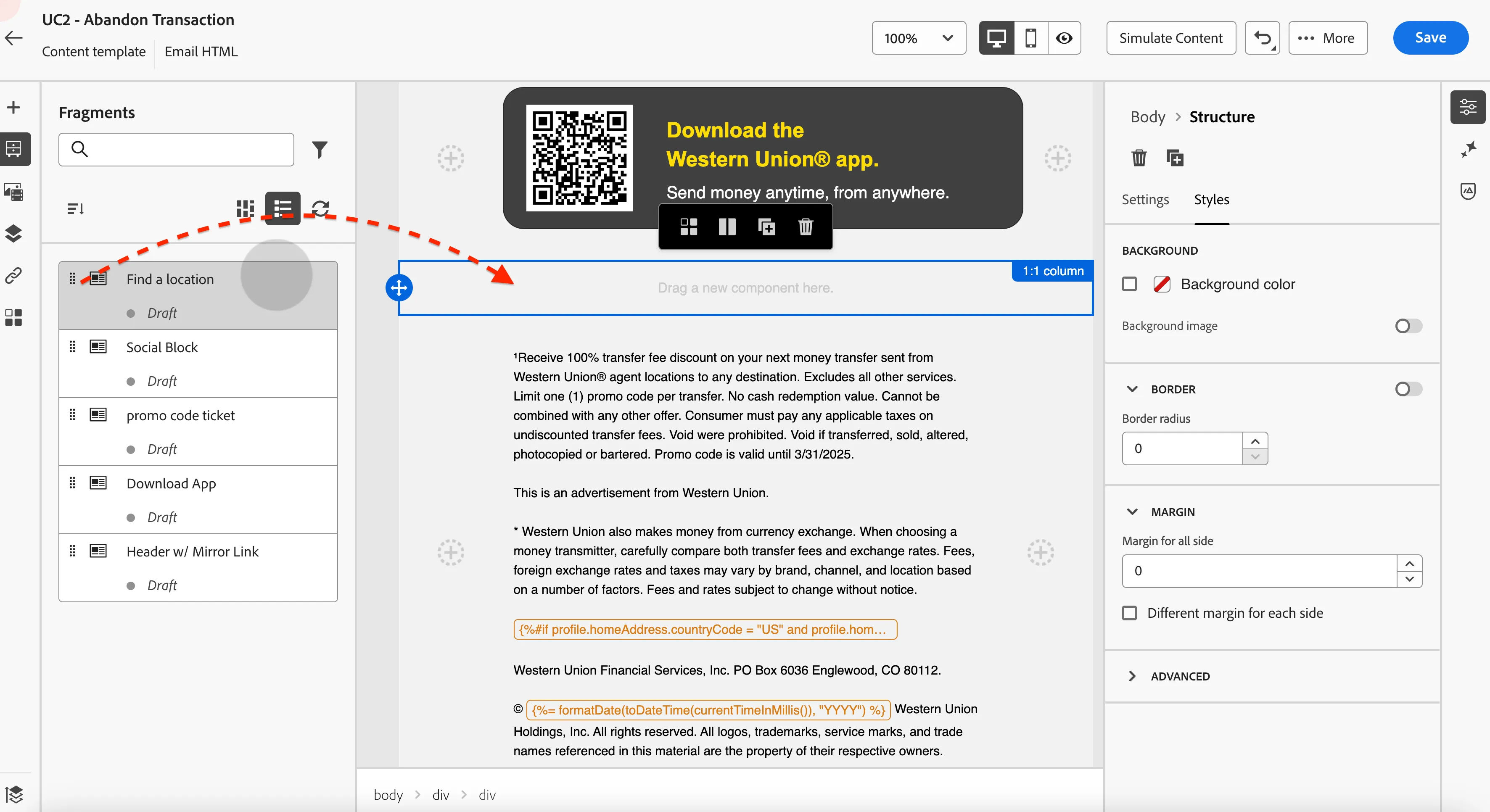Screen dimensions: 1490x812
Task: Click the undo arrow button
Action: (1262, 38)
